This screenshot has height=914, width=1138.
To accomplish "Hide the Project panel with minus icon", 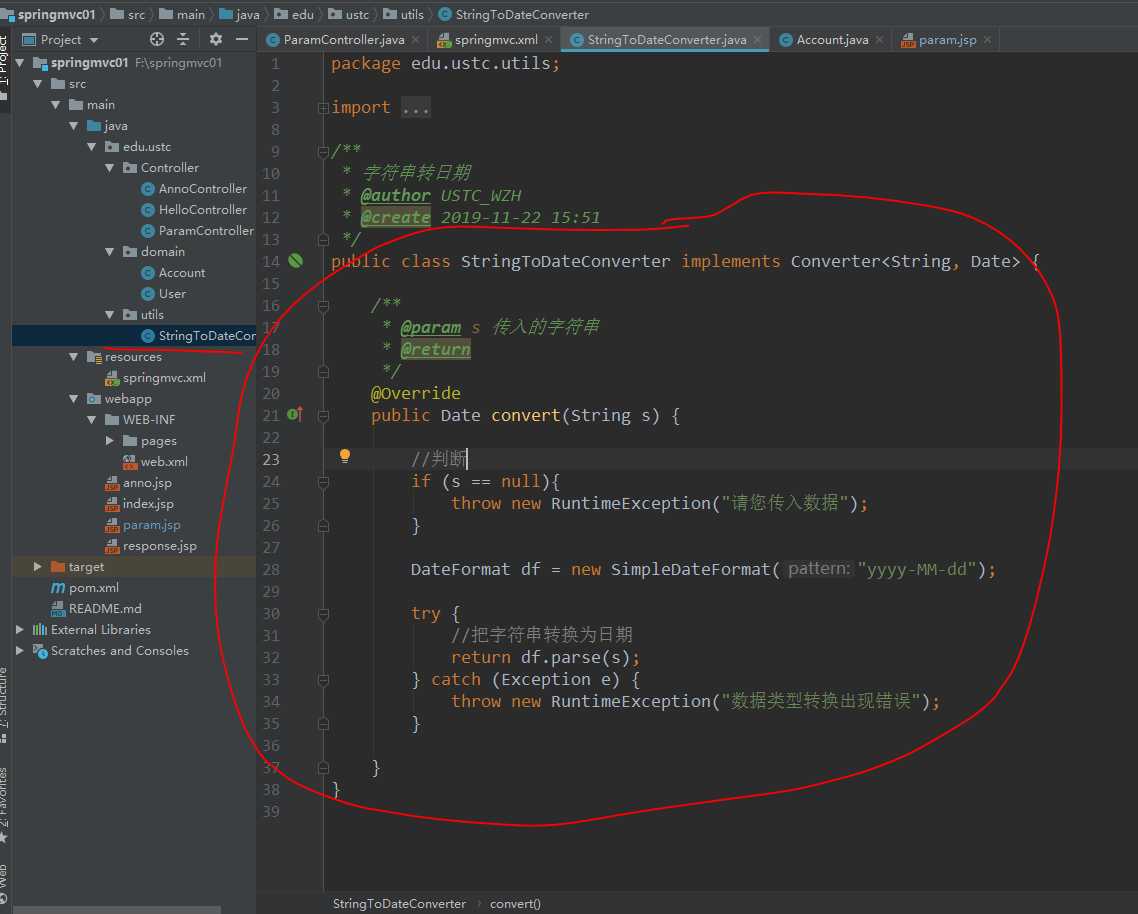I will click(242, 39).
